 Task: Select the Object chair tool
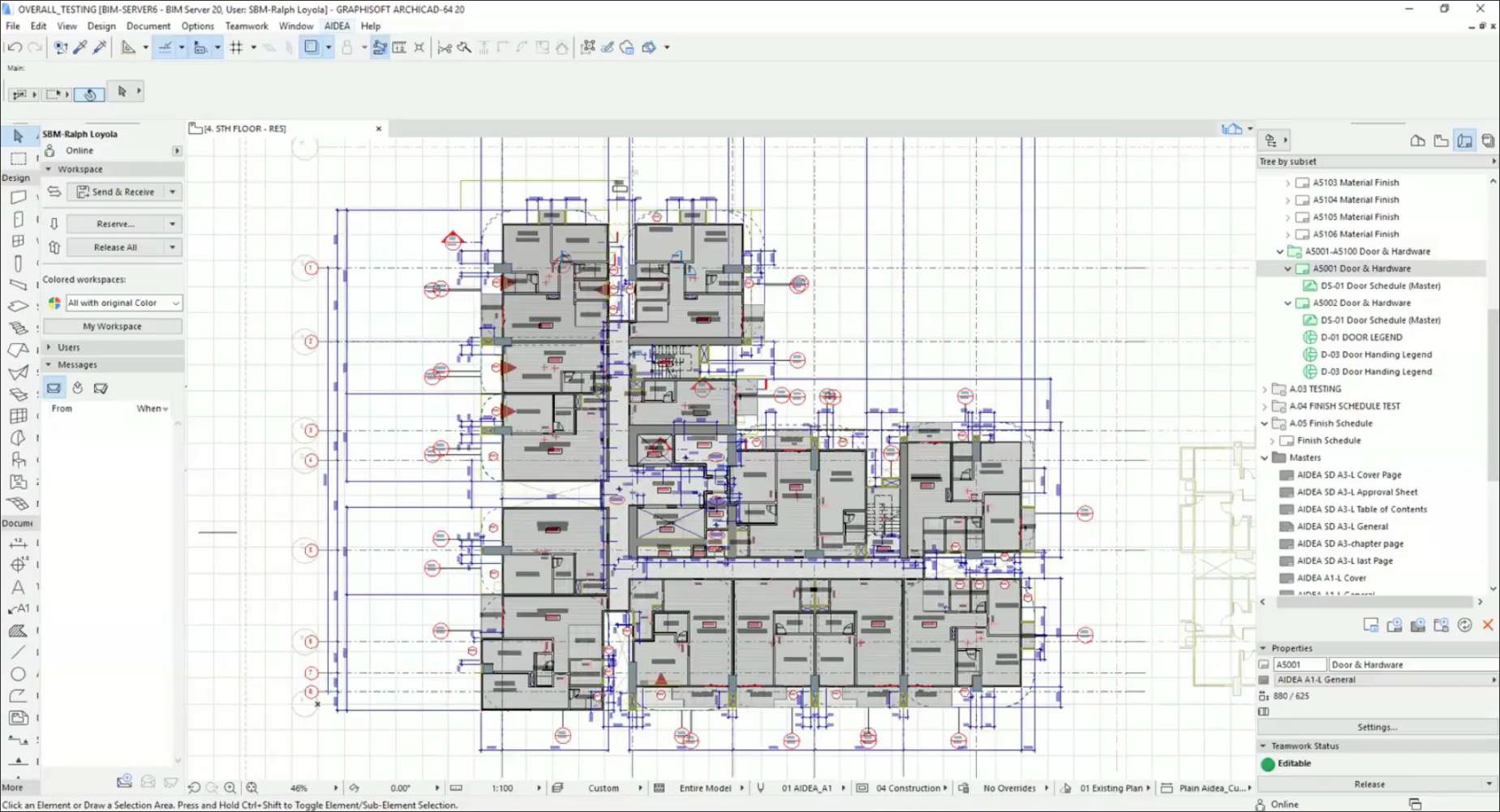click(x=18, y=460)
